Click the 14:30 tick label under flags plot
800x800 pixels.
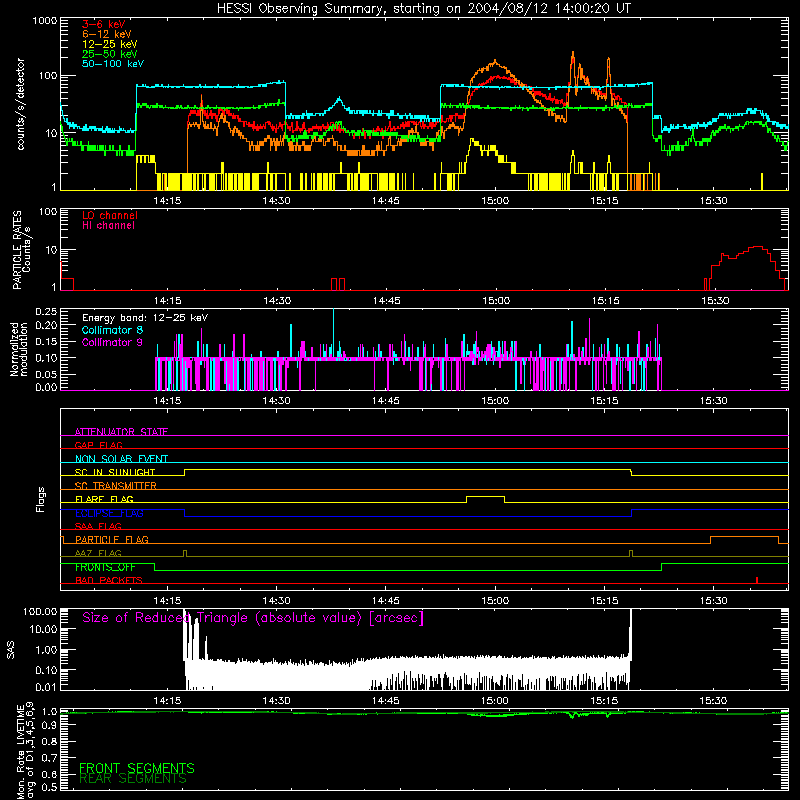277,601
